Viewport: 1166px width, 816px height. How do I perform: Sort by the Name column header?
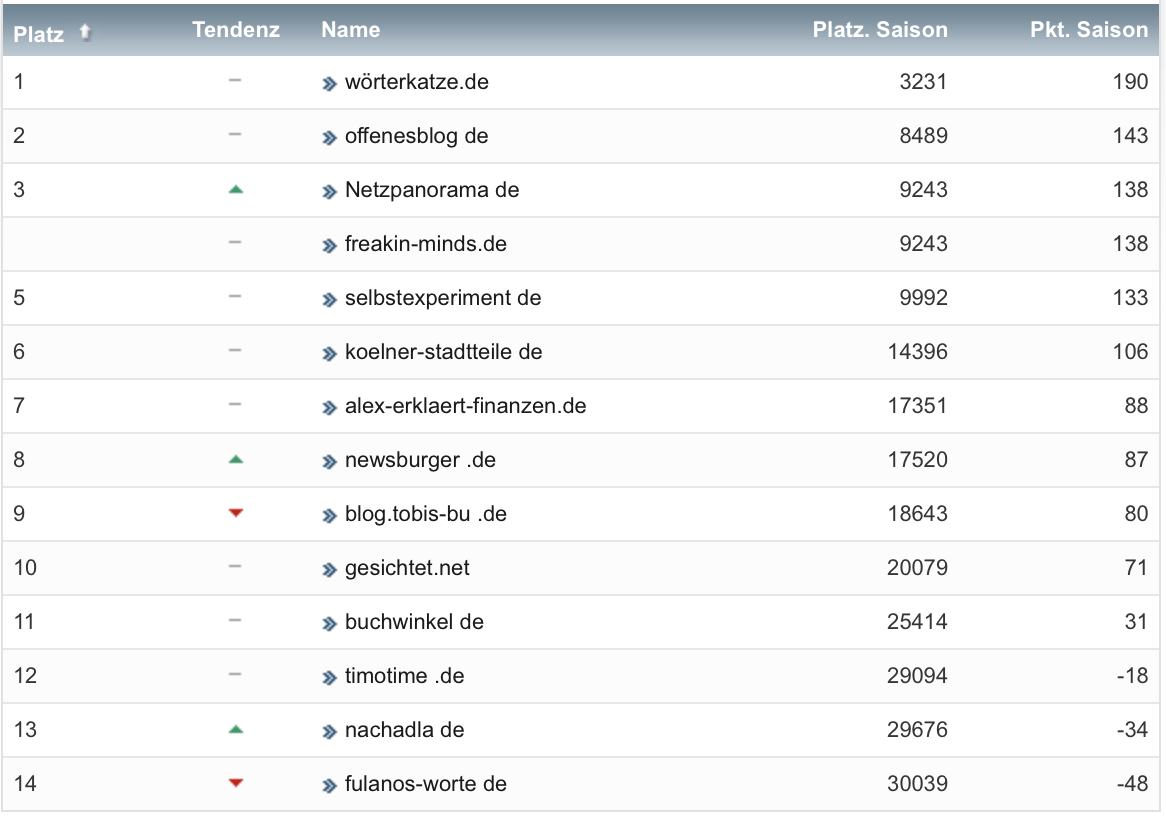(x=350, y=30)
